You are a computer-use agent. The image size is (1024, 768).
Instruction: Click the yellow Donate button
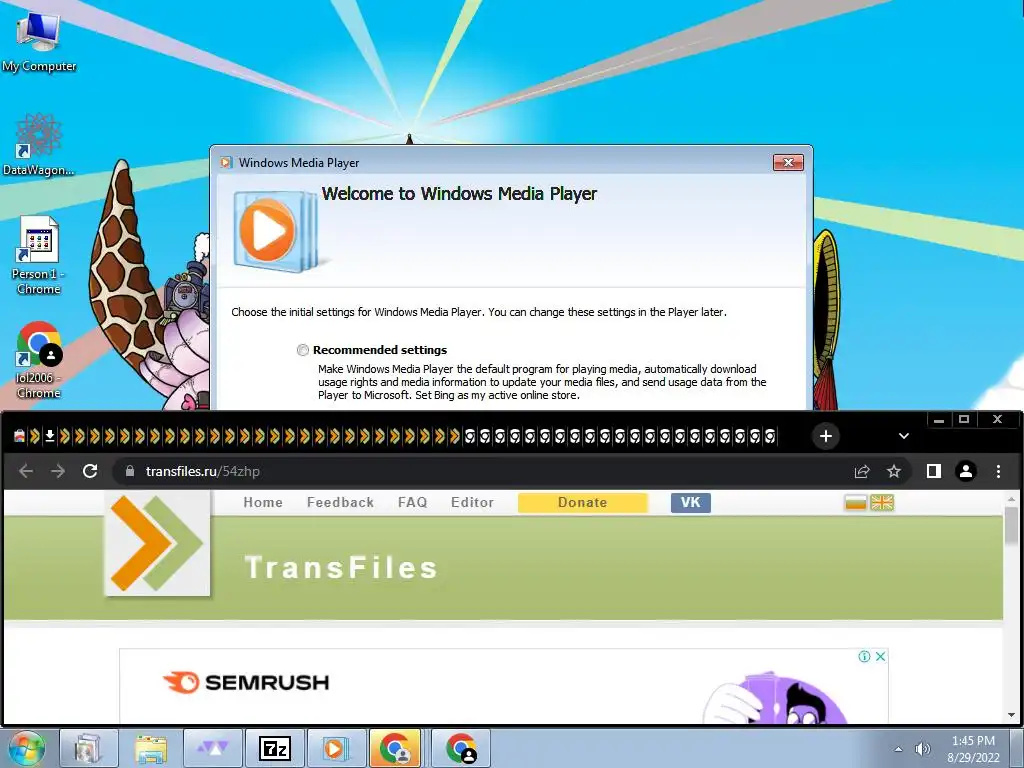[583, 502]
